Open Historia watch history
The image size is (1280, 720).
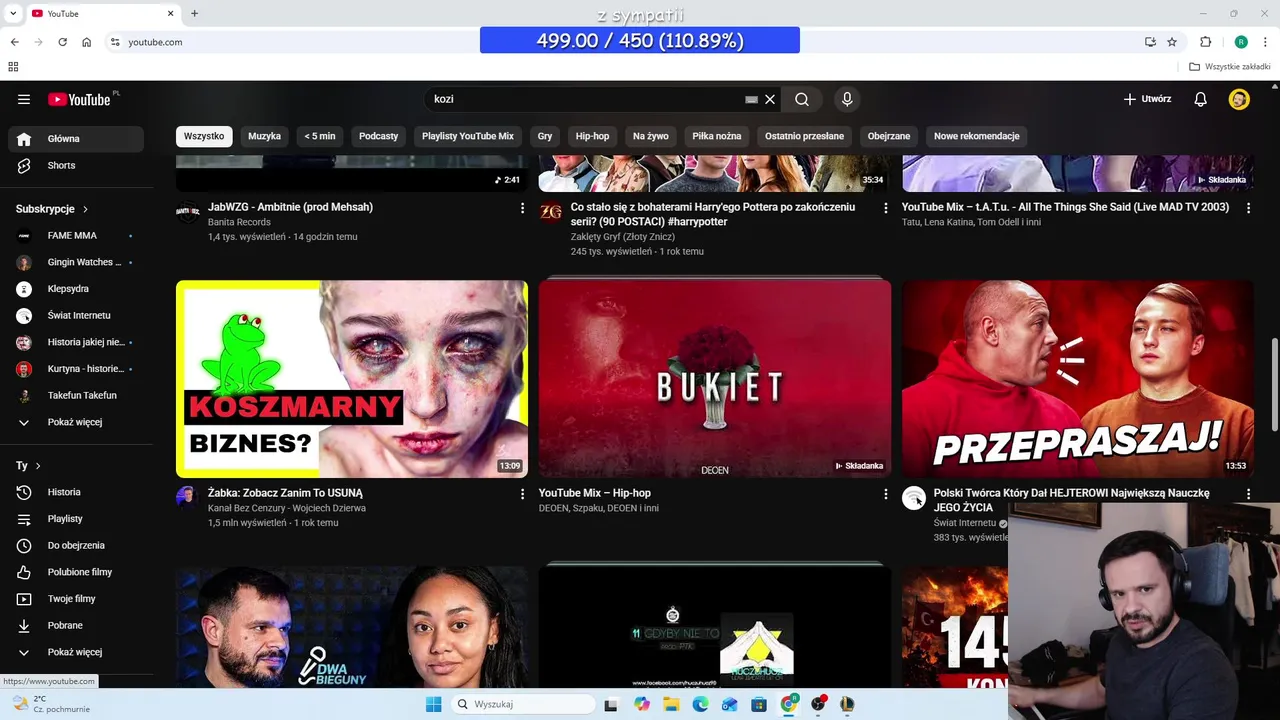[76, 492]
